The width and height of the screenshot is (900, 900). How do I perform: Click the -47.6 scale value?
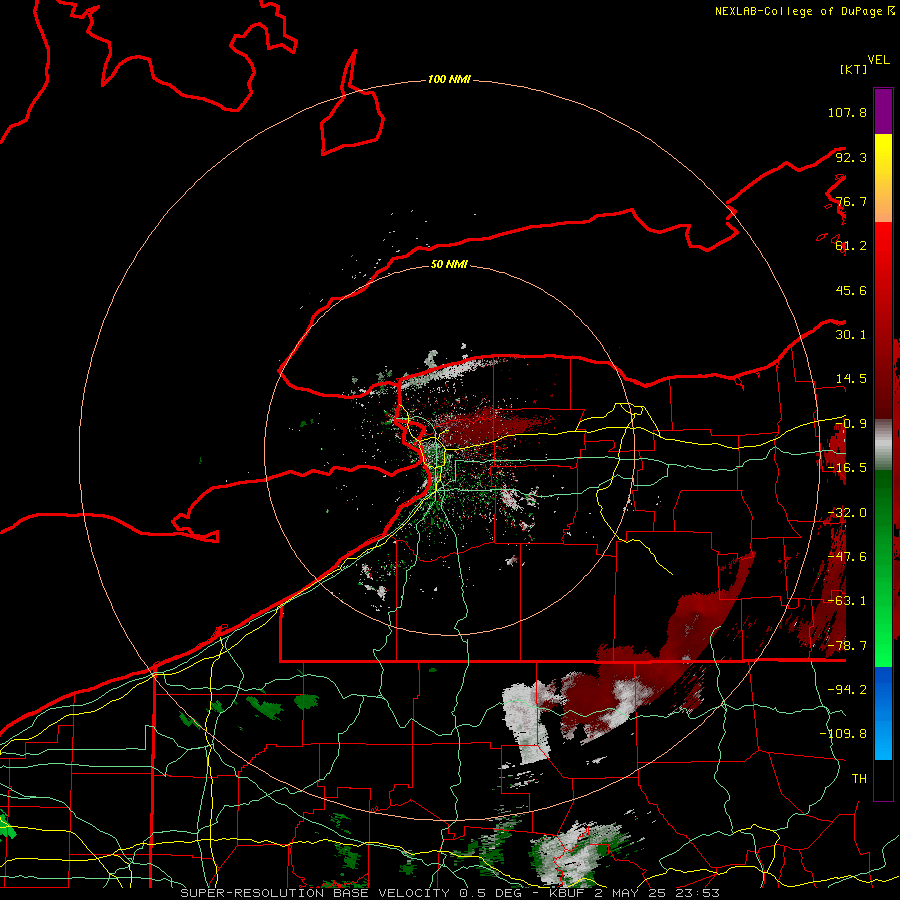pos(847,557)
